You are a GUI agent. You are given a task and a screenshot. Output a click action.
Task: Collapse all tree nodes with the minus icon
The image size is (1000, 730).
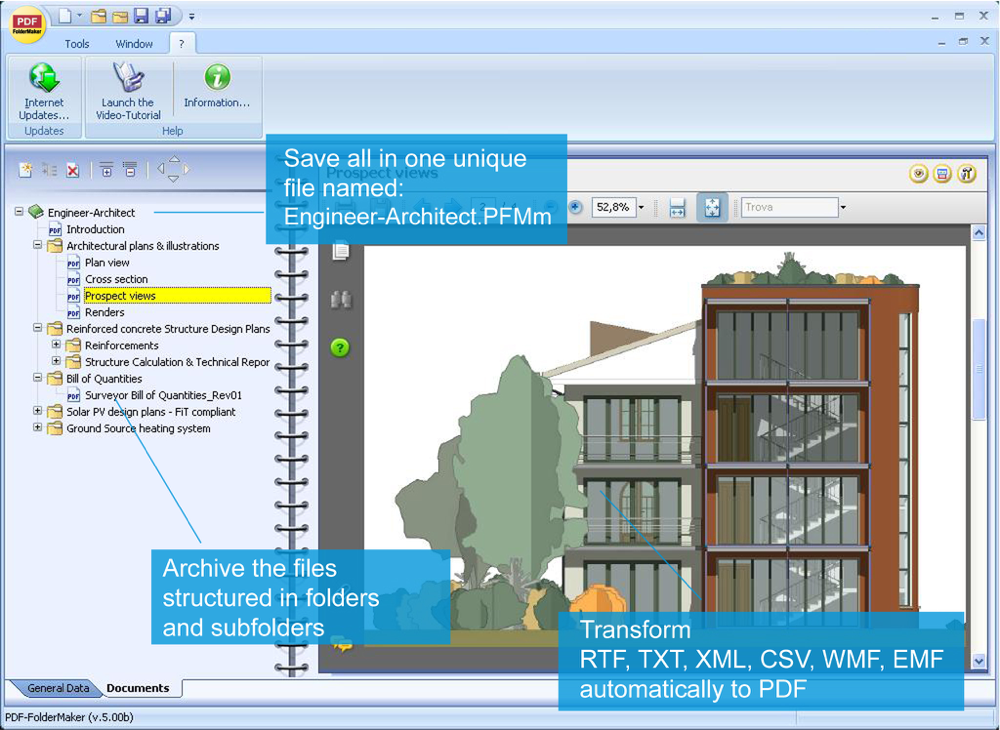129,170
